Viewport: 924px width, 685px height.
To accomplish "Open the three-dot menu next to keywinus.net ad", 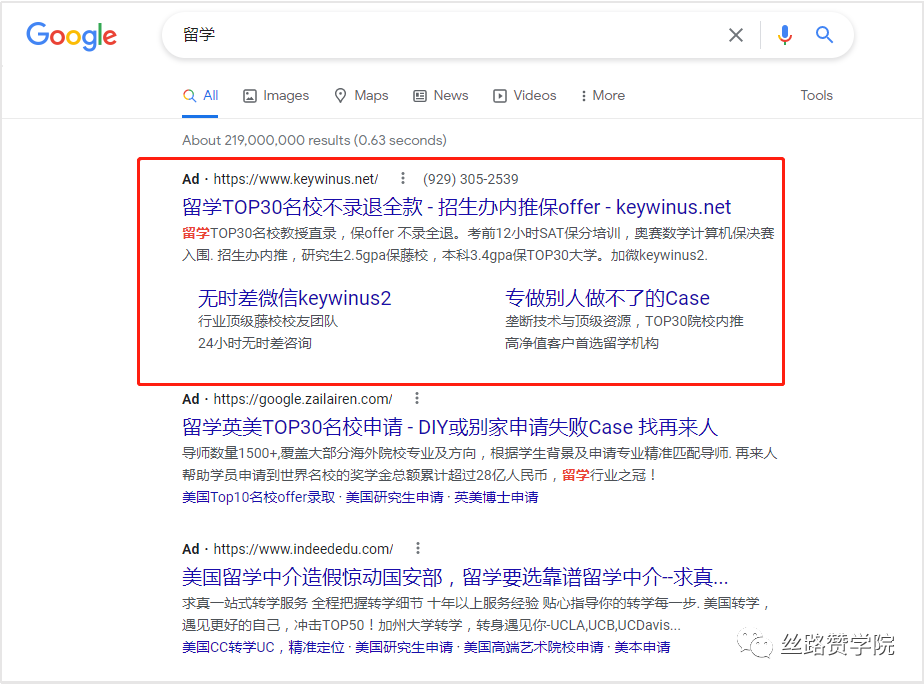I will pyautogui.click(x=403, y=179).
